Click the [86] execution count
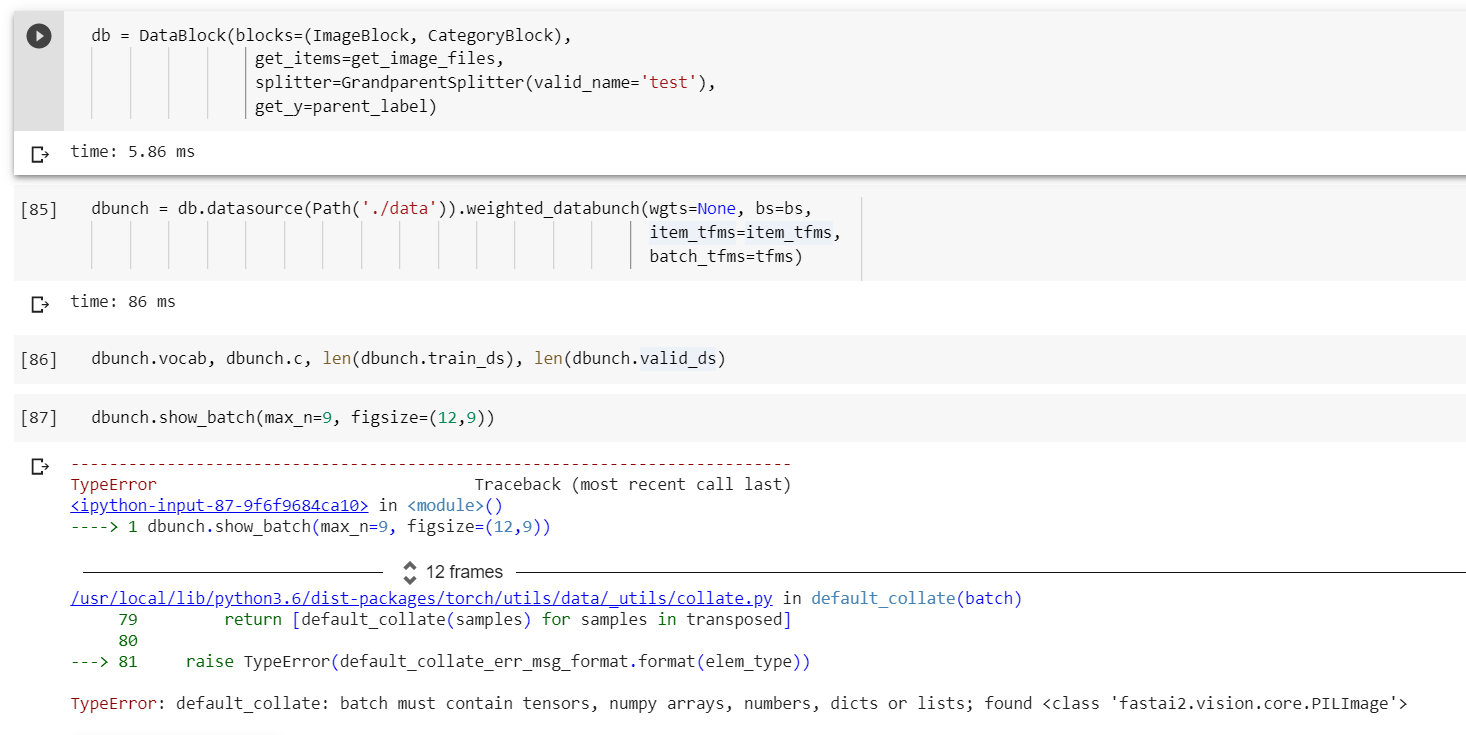 (38, 359)
